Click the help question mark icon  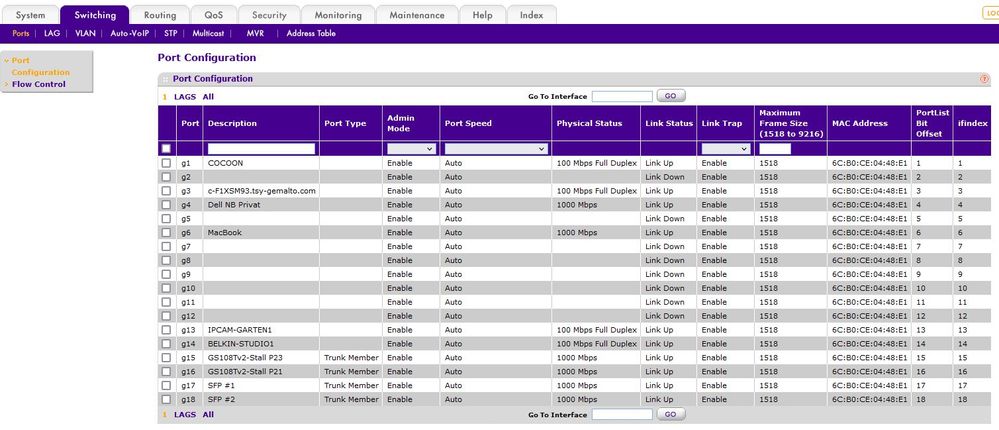(984, 79)
